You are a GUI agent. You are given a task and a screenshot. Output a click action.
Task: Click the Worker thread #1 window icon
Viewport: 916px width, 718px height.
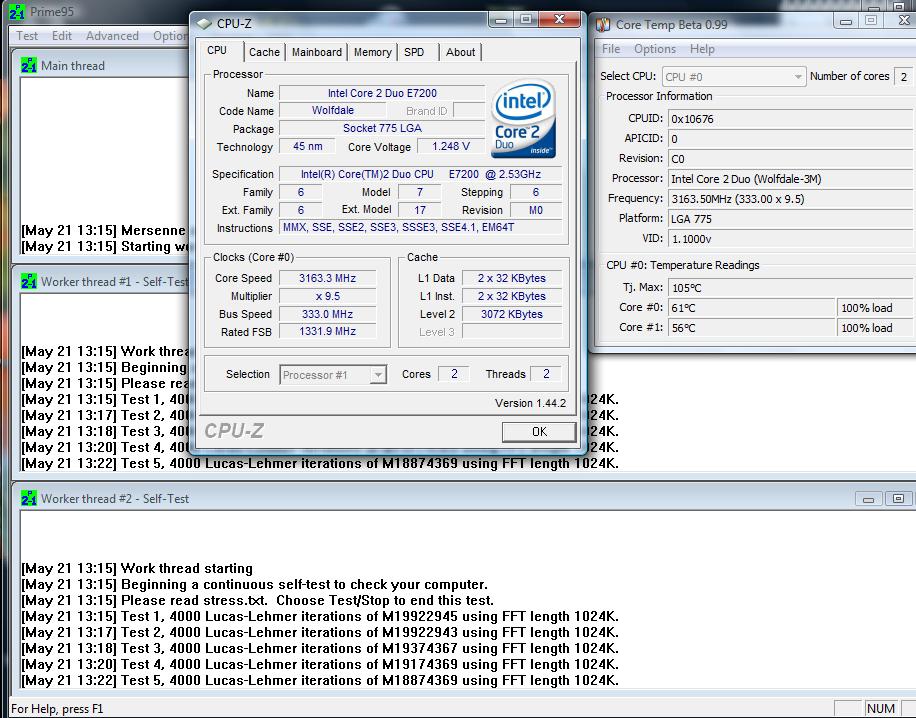coord(29,282)
